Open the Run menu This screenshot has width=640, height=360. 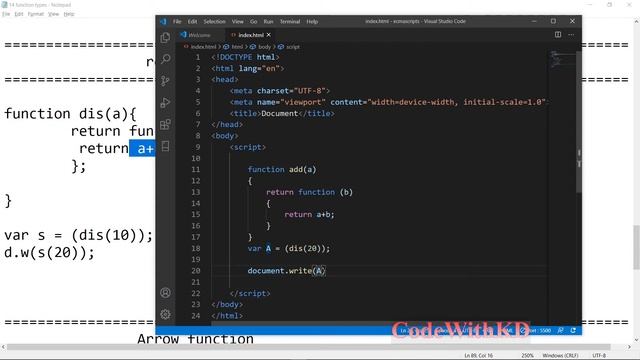tap(268, 21)
